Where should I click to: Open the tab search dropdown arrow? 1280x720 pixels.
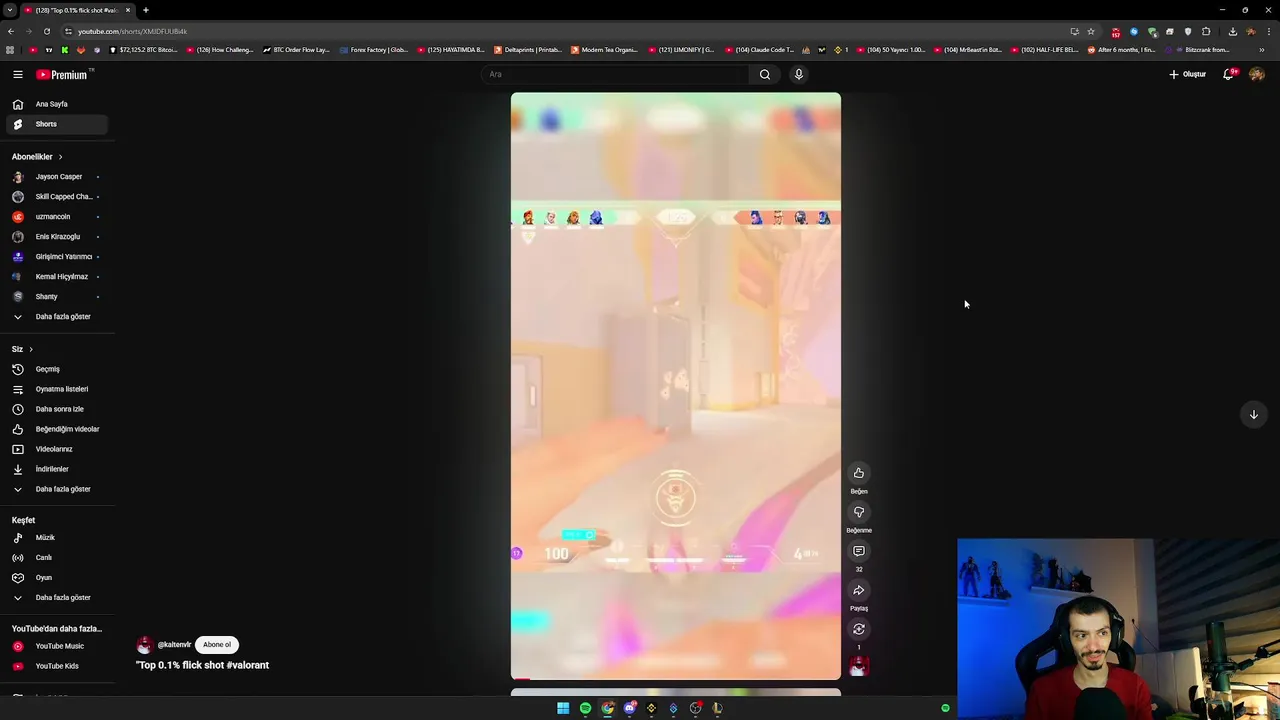[x=10, y=10]
